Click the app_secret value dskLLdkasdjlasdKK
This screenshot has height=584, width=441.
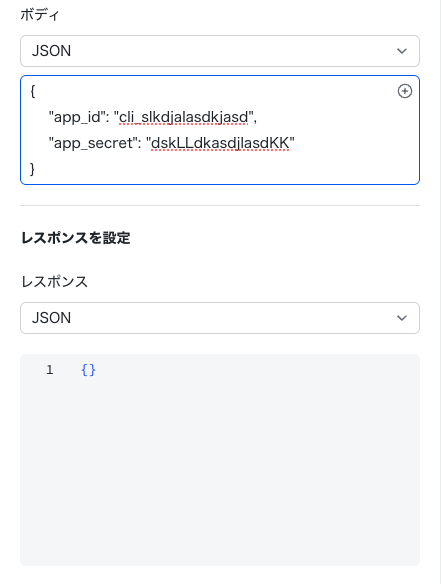(x=220, y=143)
